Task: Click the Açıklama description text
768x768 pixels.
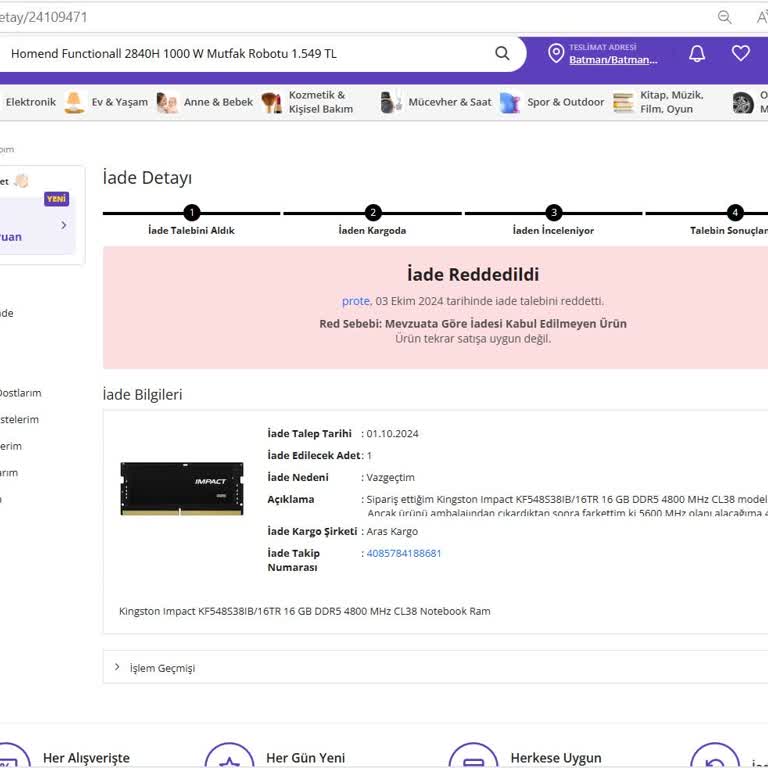Action: [567, 505]
